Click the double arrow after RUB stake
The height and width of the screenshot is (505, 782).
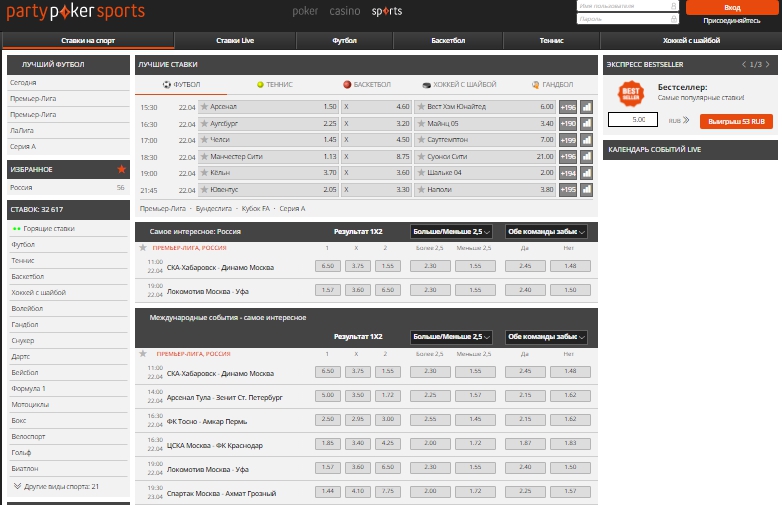(686, 120)
